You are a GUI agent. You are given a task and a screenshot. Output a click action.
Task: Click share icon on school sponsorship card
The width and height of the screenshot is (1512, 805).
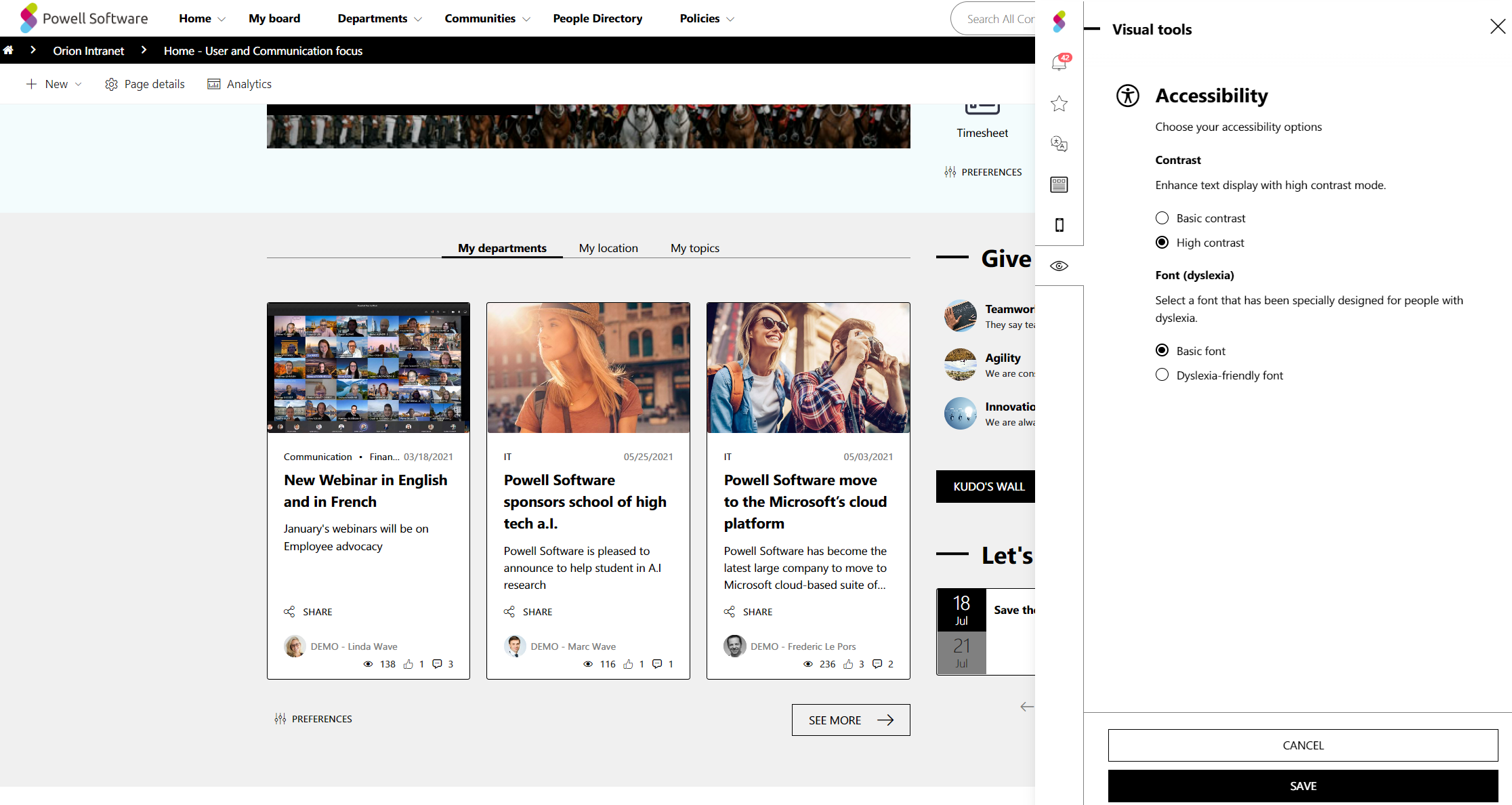coord(509,612)
